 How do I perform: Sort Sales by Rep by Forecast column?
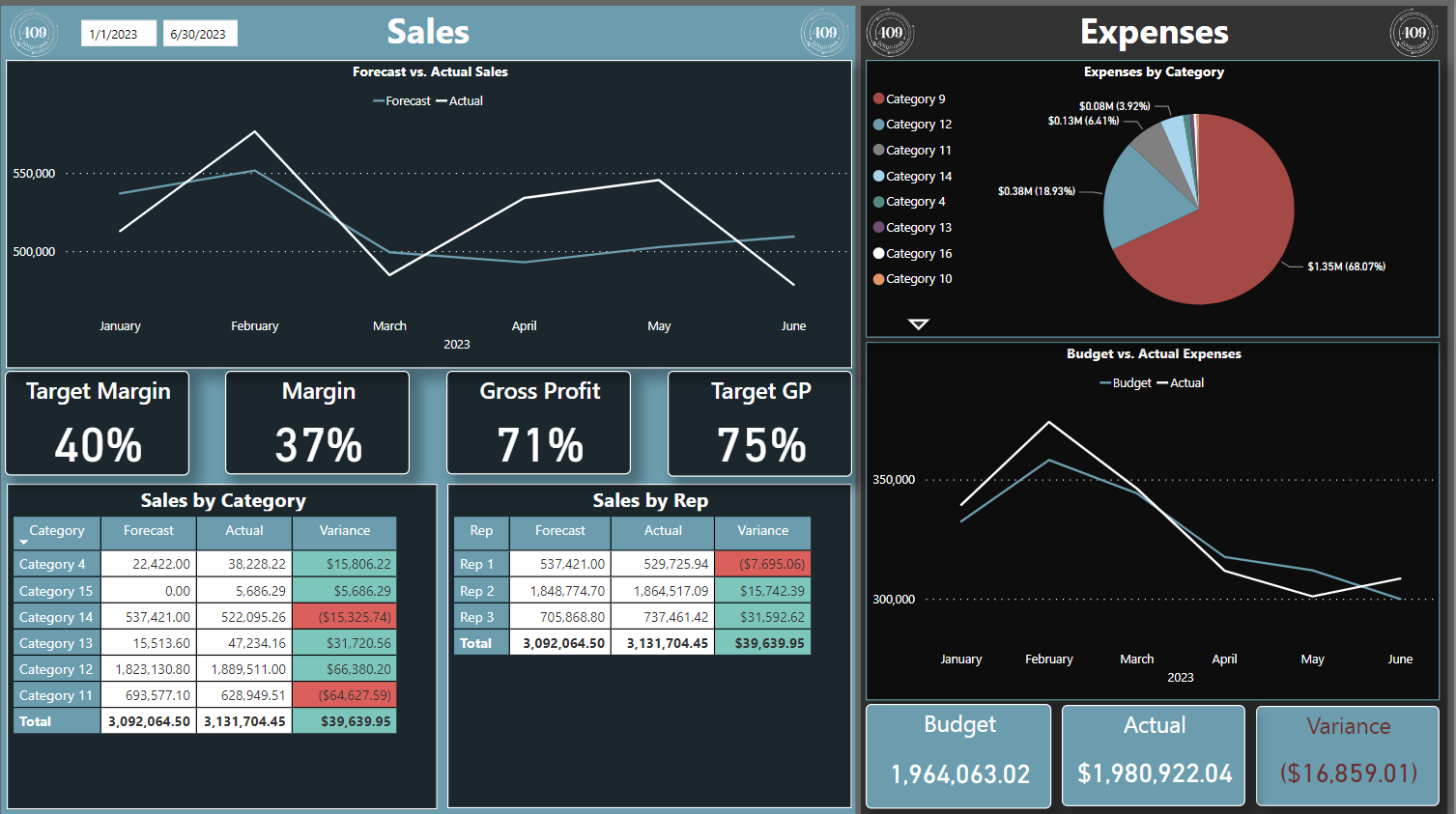[560, 532]
